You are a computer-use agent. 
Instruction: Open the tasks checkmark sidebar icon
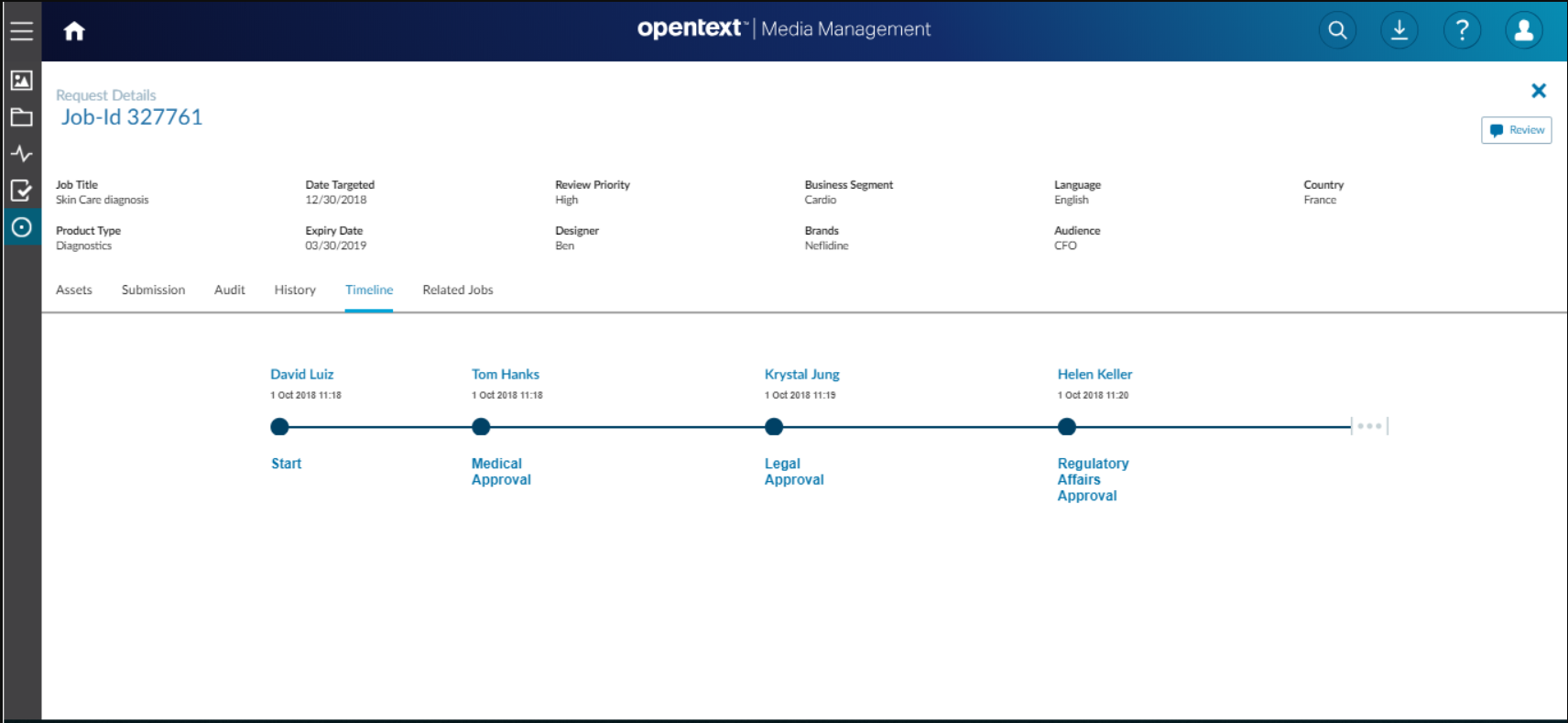[22, 191]
